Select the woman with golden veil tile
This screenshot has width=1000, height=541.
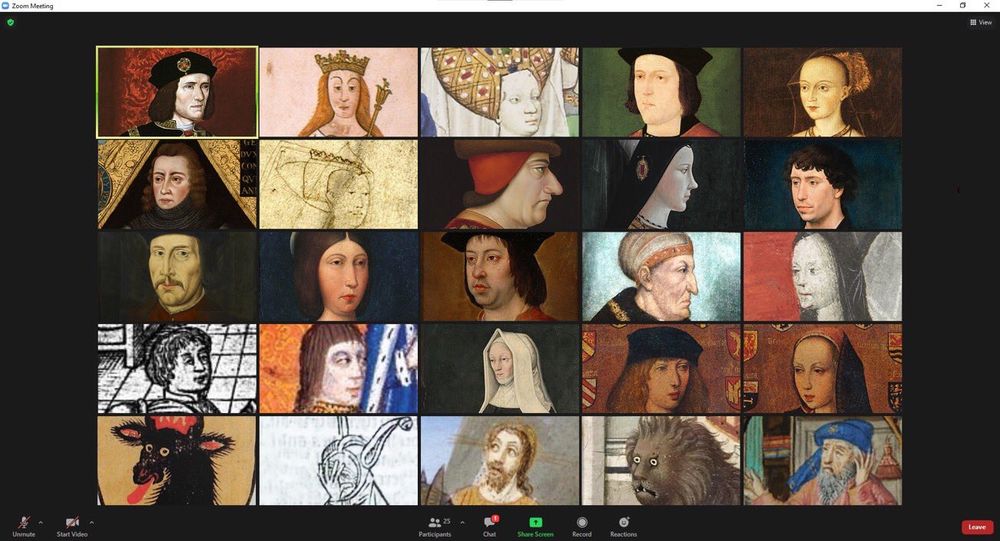pyautogui.click(x=823, y=92)
